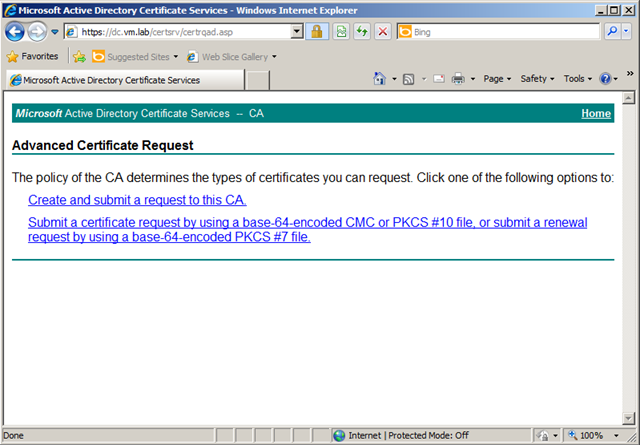Click the Read Mail envelope icon
The height and width of the screenshot is (445, 640).
(x=439, y=79)
